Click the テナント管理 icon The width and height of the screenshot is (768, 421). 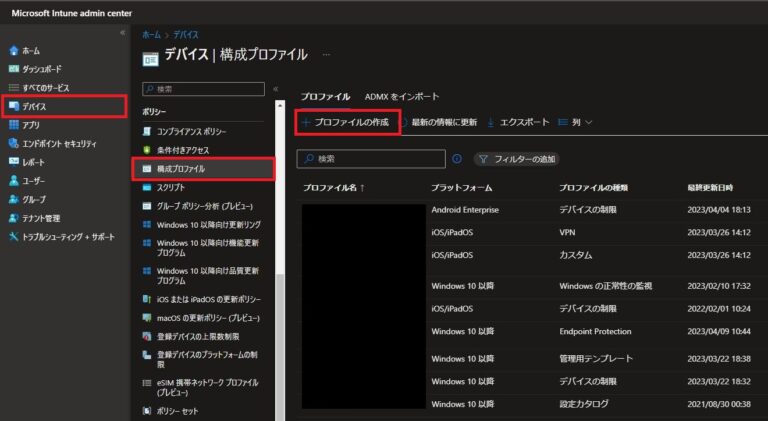pyautogui.click(x=14, y=218)
